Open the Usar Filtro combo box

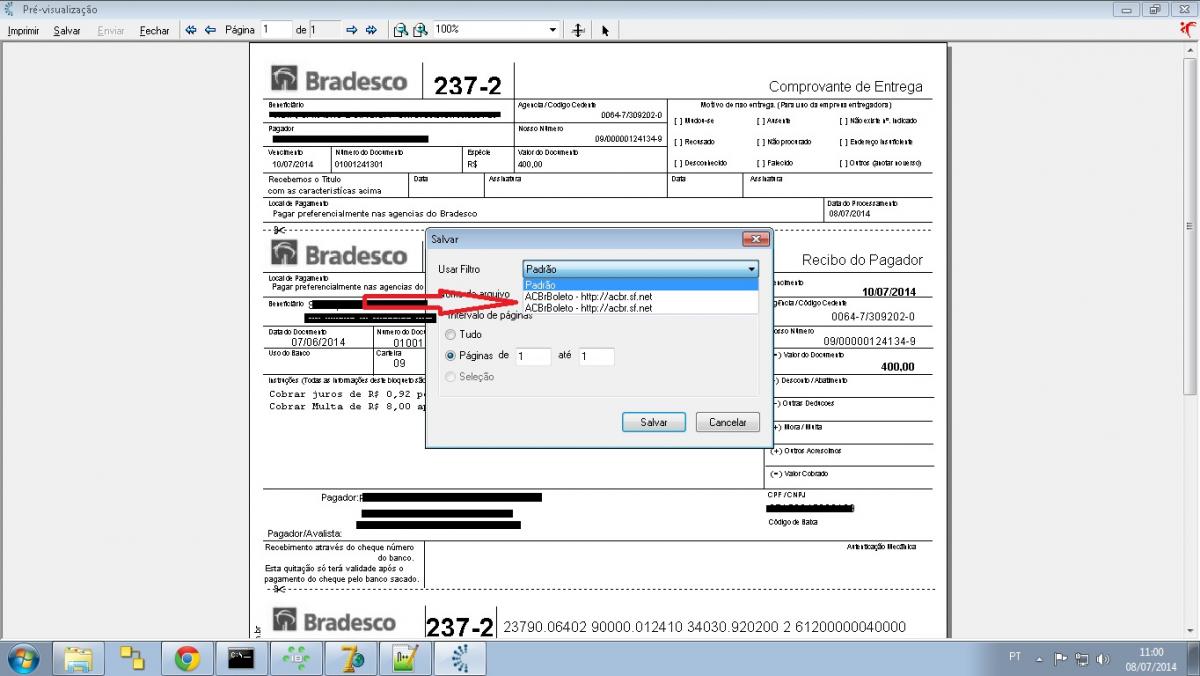[641, 269]
